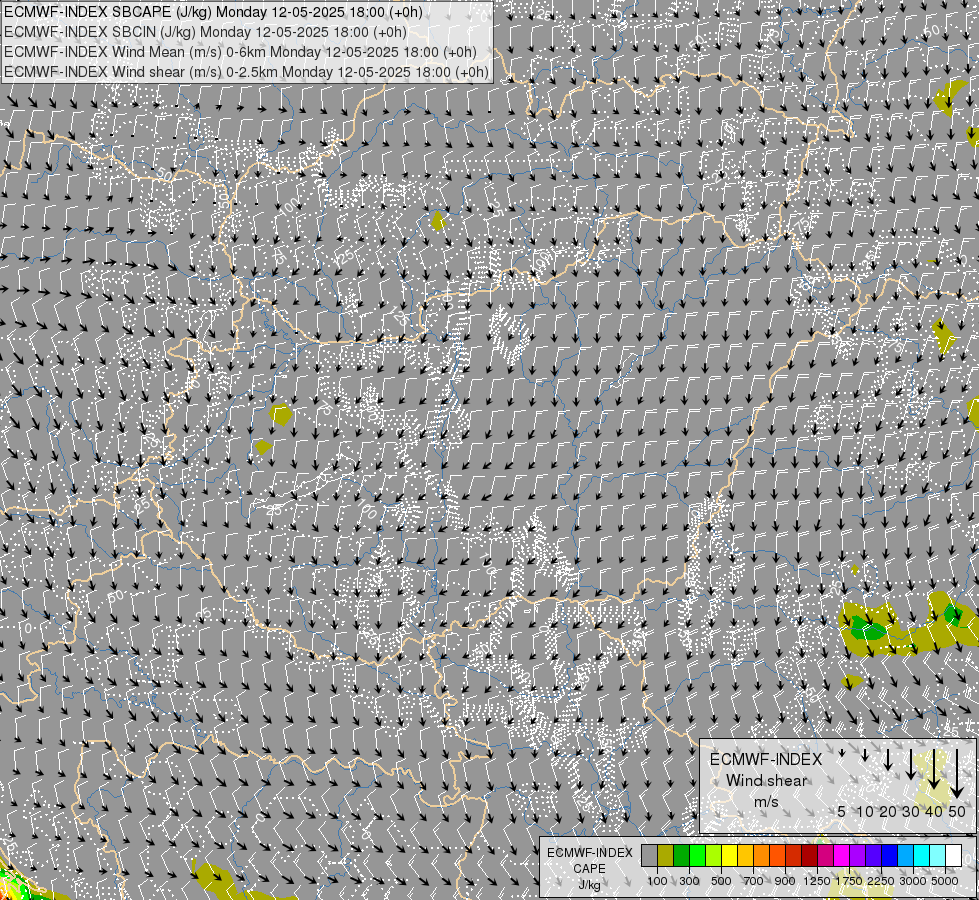Click the Wind shear 0-2.5km title line
The width and height of the screenshot is (979, 900).
pos(246,72)
